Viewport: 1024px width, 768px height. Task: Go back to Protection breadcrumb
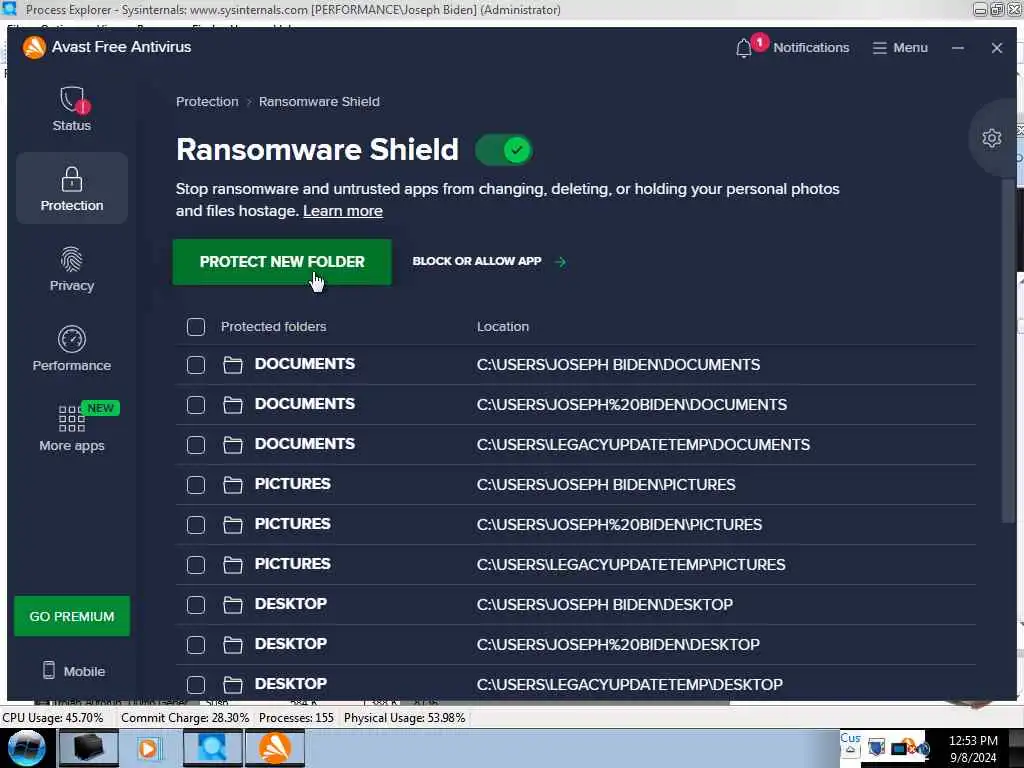click(x=207, y=101)
